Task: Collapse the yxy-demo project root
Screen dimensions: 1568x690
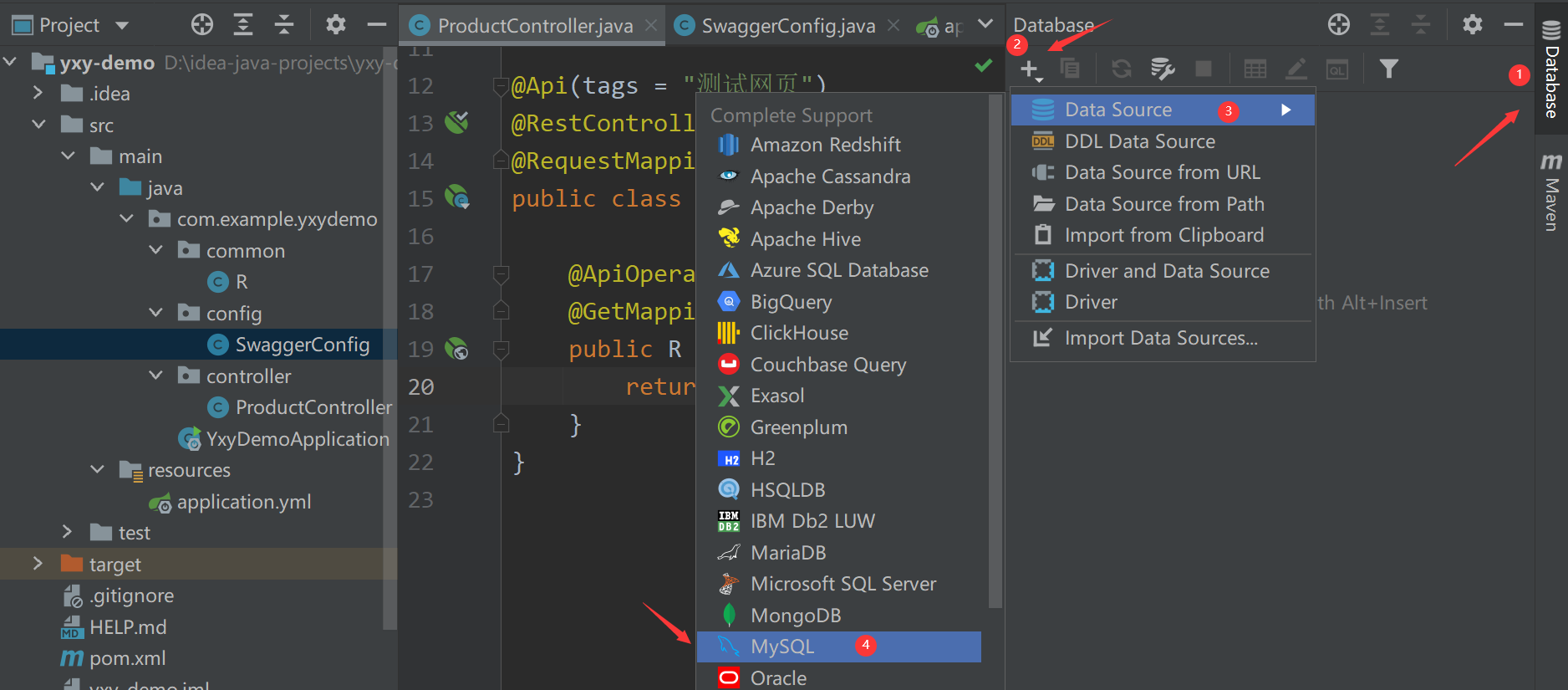Action: point(10,62)
